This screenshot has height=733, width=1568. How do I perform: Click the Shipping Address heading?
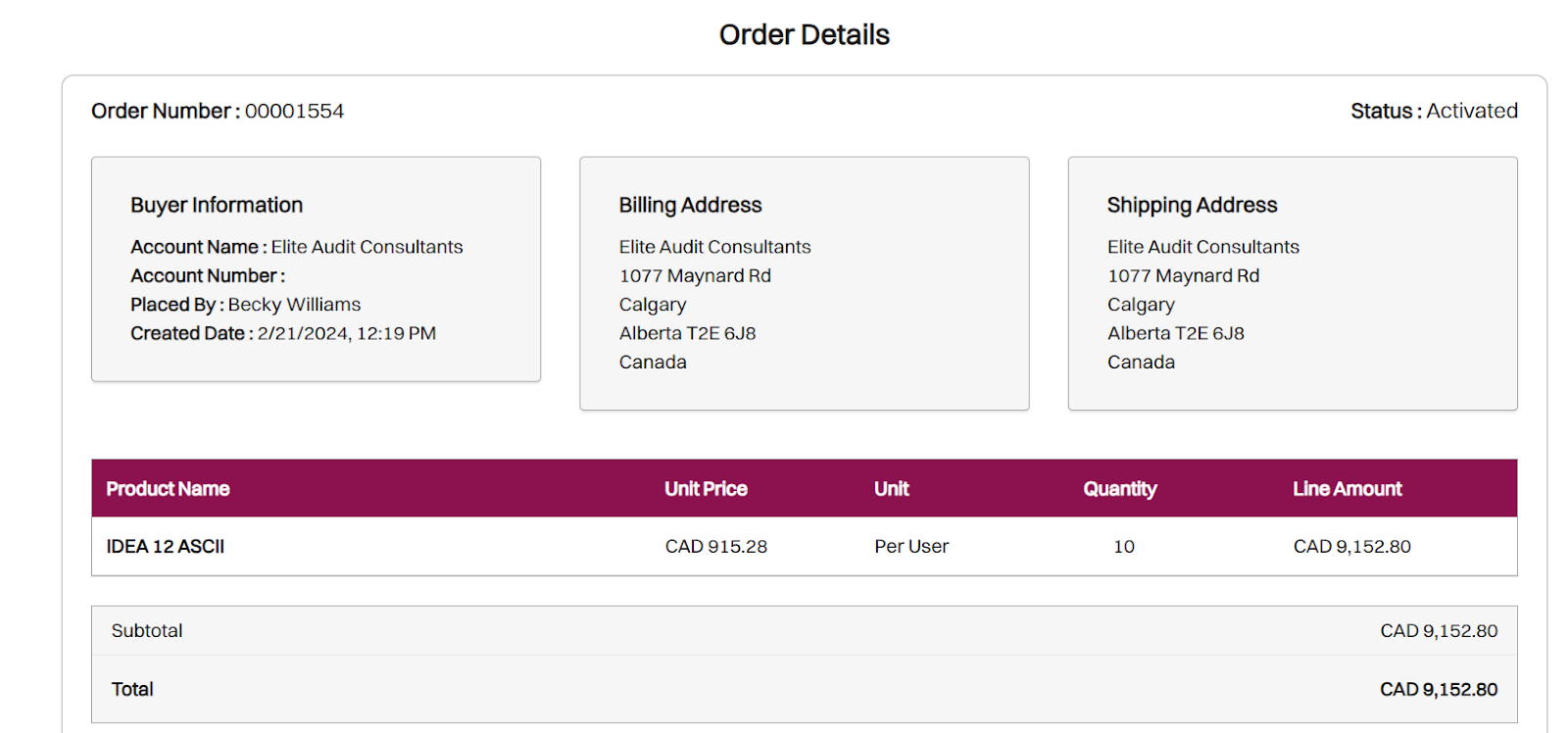click(1192, 205)
